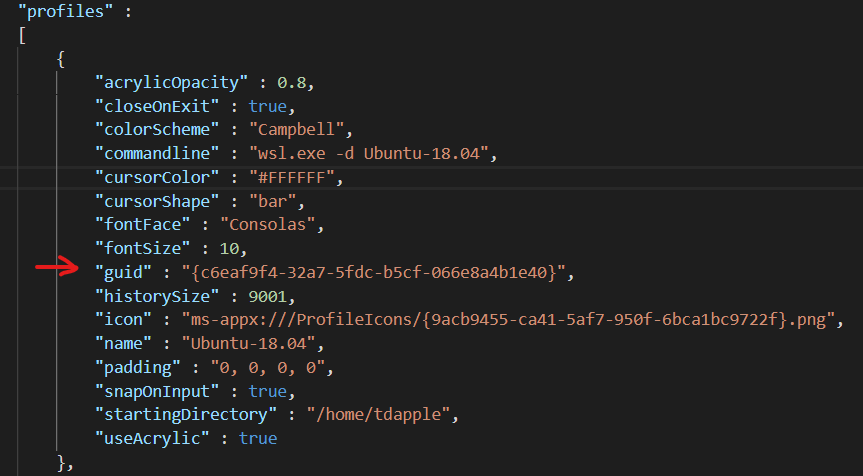The width and height of the screenshot is (863, 476).
Task: Click the "profiles" key at top
Action: click(x=61, y=12)
